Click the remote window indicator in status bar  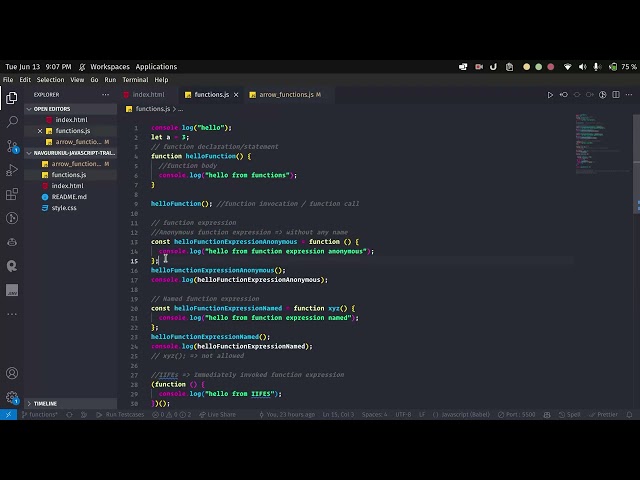tap(8, 415)
